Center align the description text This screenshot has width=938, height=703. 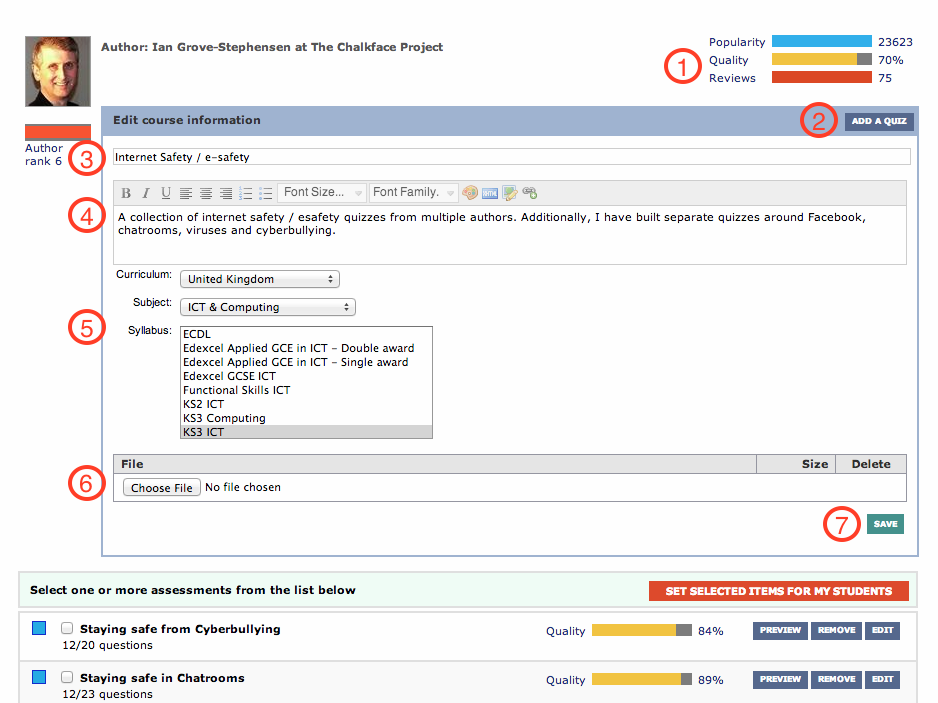click(x=206, y=193)
